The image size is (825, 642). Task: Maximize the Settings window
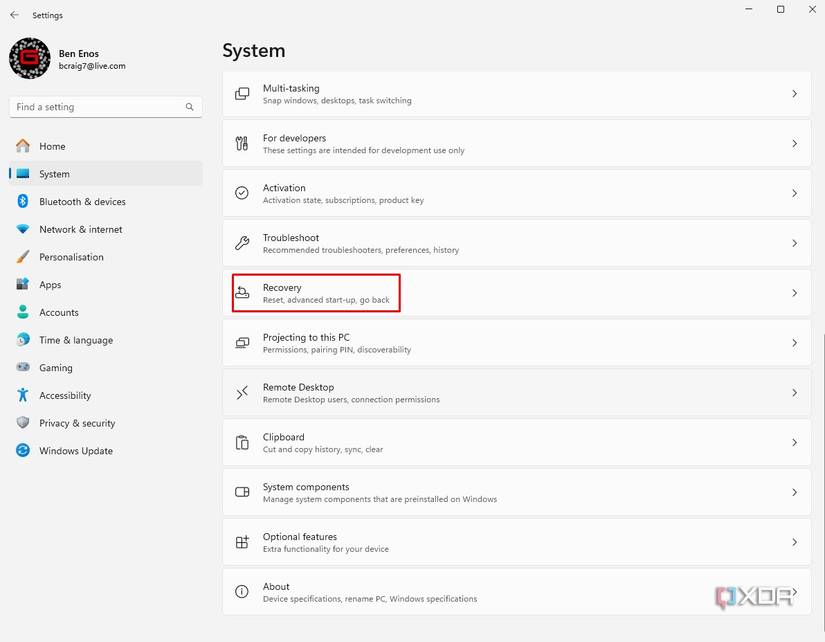(781, 9)
